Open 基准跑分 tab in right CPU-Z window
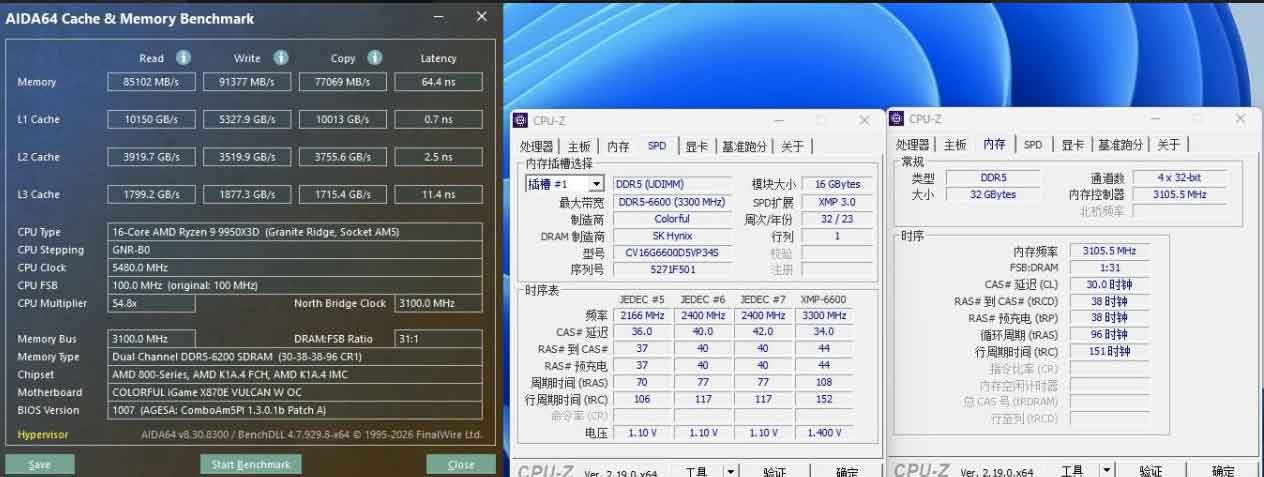Image resolution: width=1264 pixels, height=477 pixels. click(1121, 145)
